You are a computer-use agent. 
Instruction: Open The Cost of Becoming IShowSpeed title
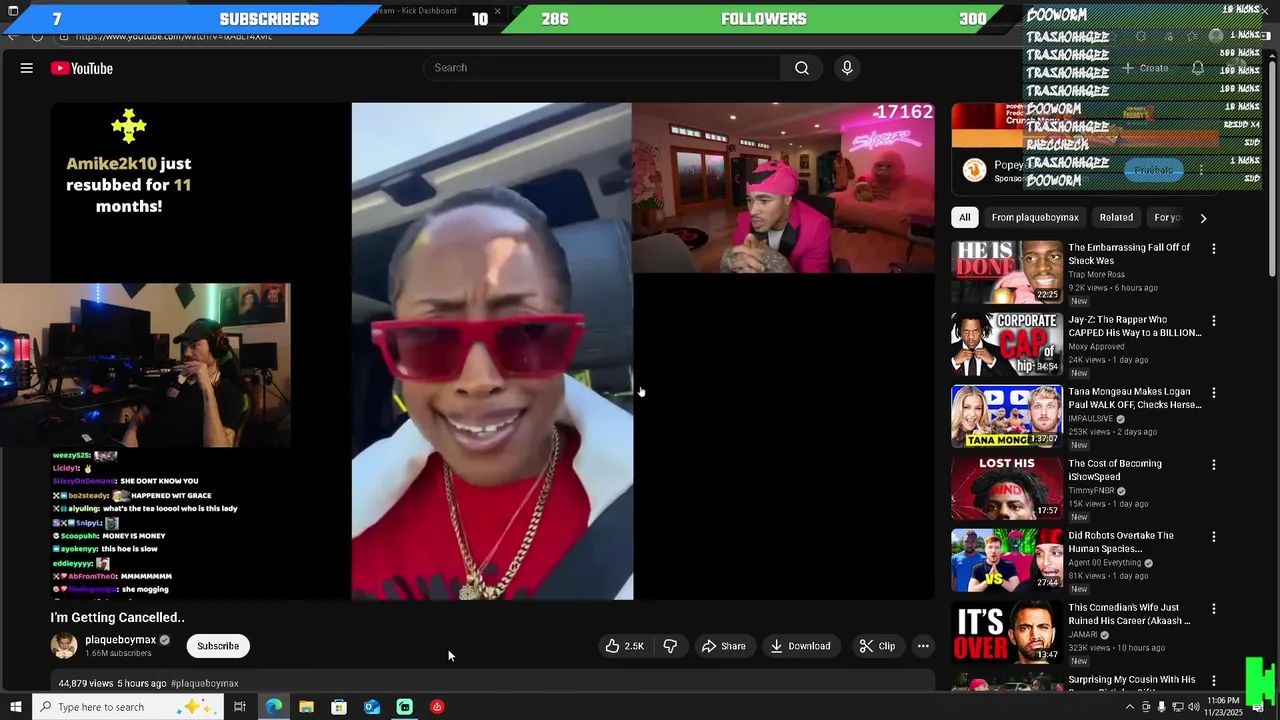[x=1115, y=470]
